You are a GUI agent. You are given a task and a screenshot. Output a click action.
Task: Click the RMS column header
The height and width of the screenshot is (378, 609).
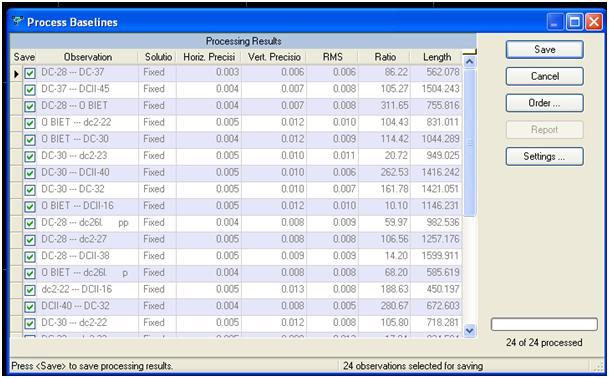tap(332, 57)
